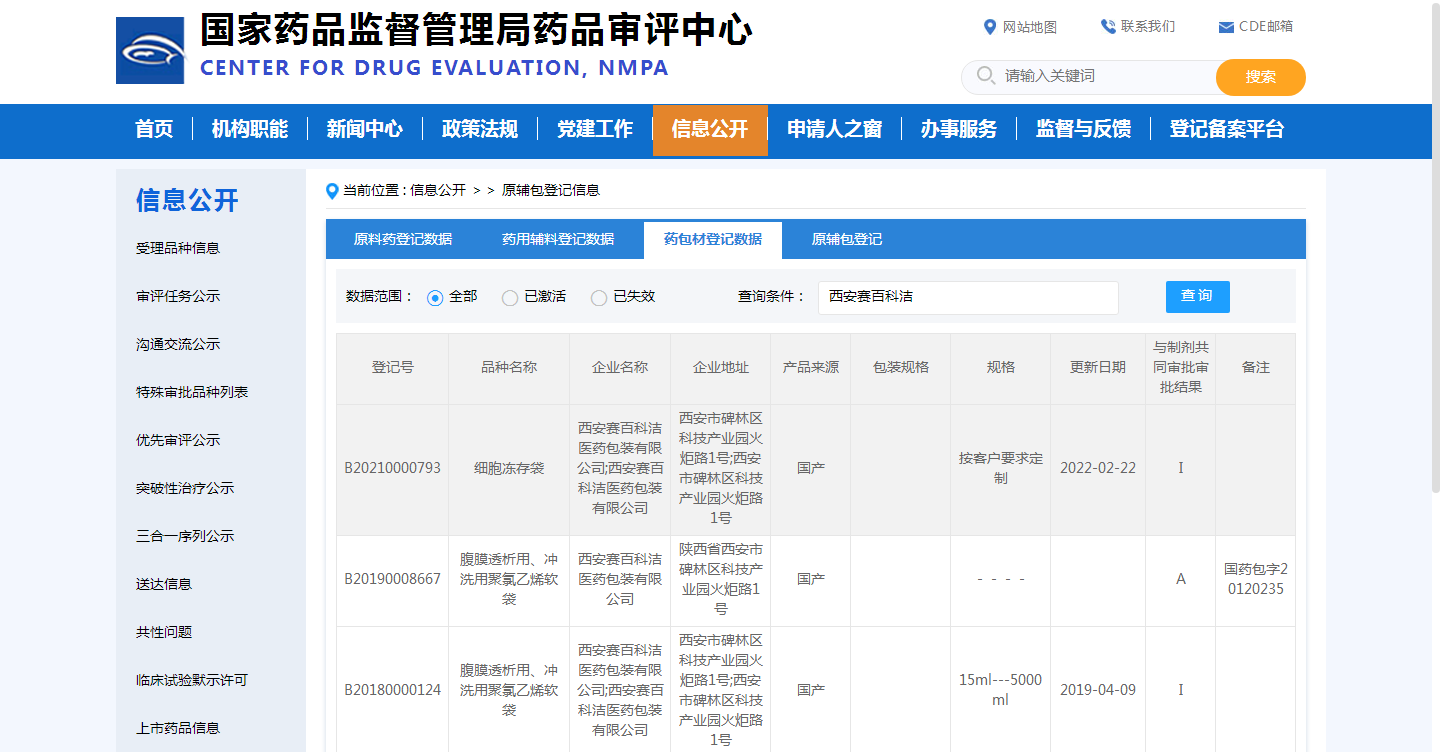Open the 优先审评公示 sidebar link
The width and height of the screenshot is (1440, 752).
178,440
